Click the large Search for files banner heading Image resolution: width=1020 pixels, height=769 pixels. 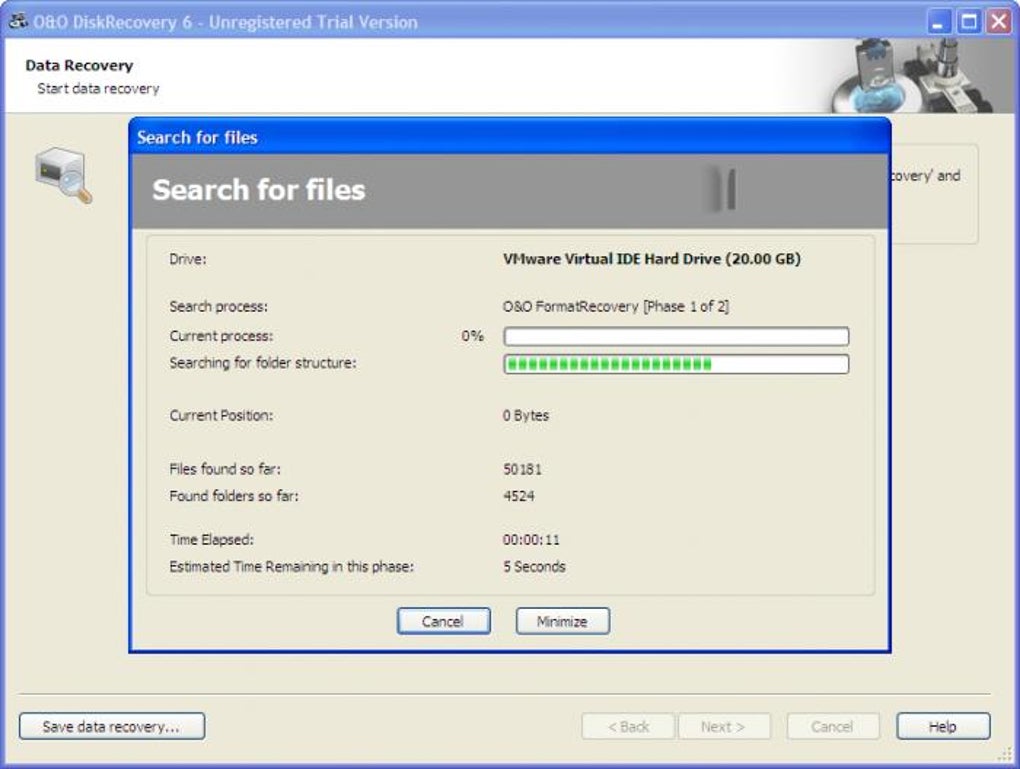(259, 190)
